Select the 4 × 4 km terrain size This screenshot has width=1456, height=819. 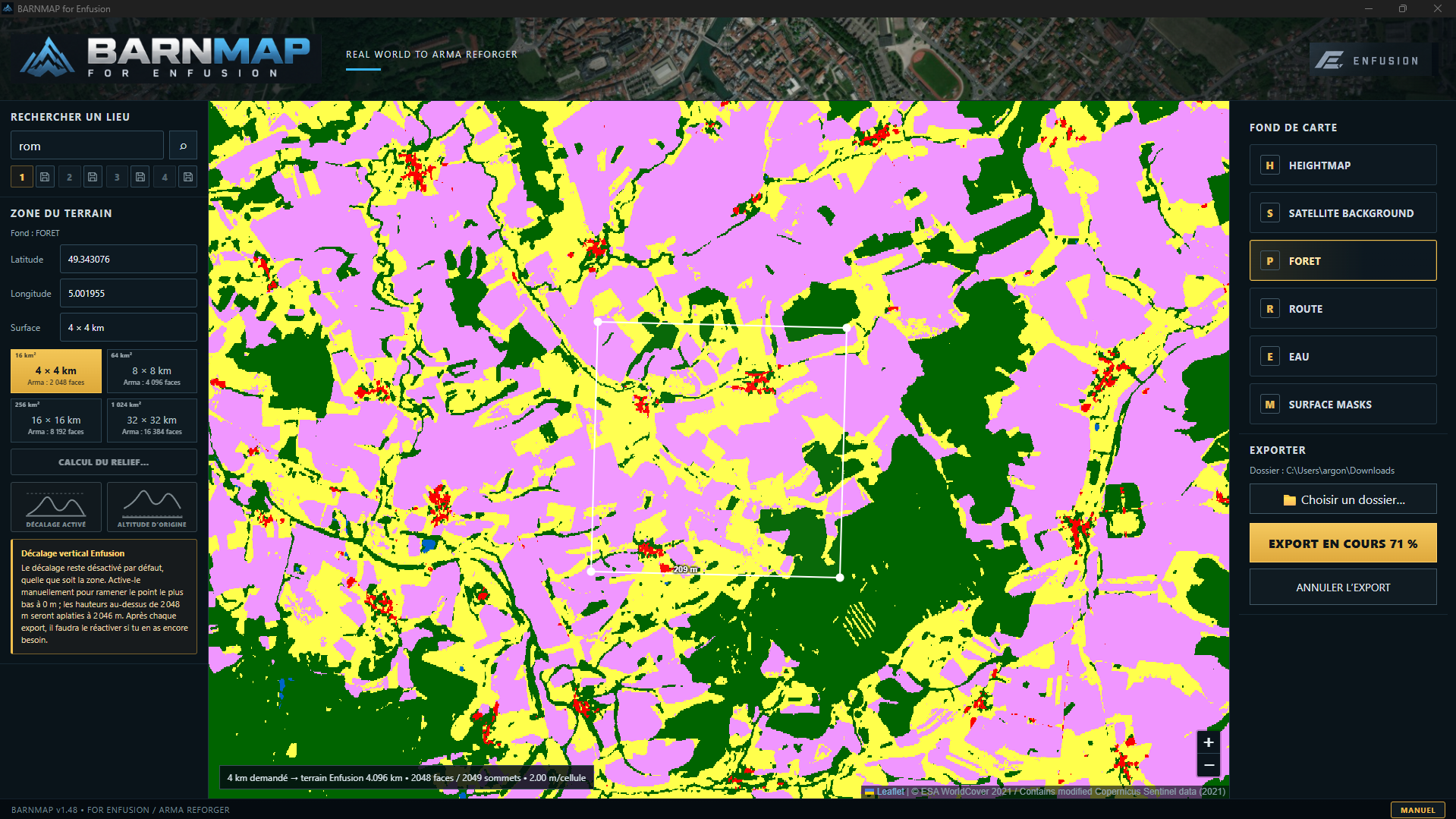(56, 371)
